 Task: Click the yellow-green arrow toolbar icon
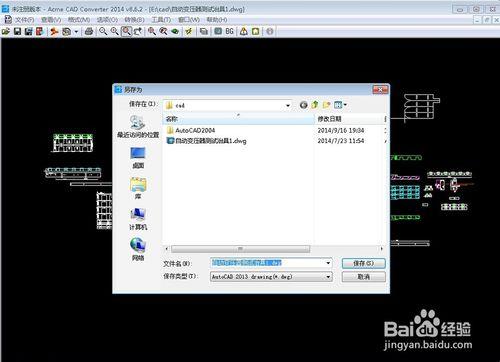click(x=189, y=32)
